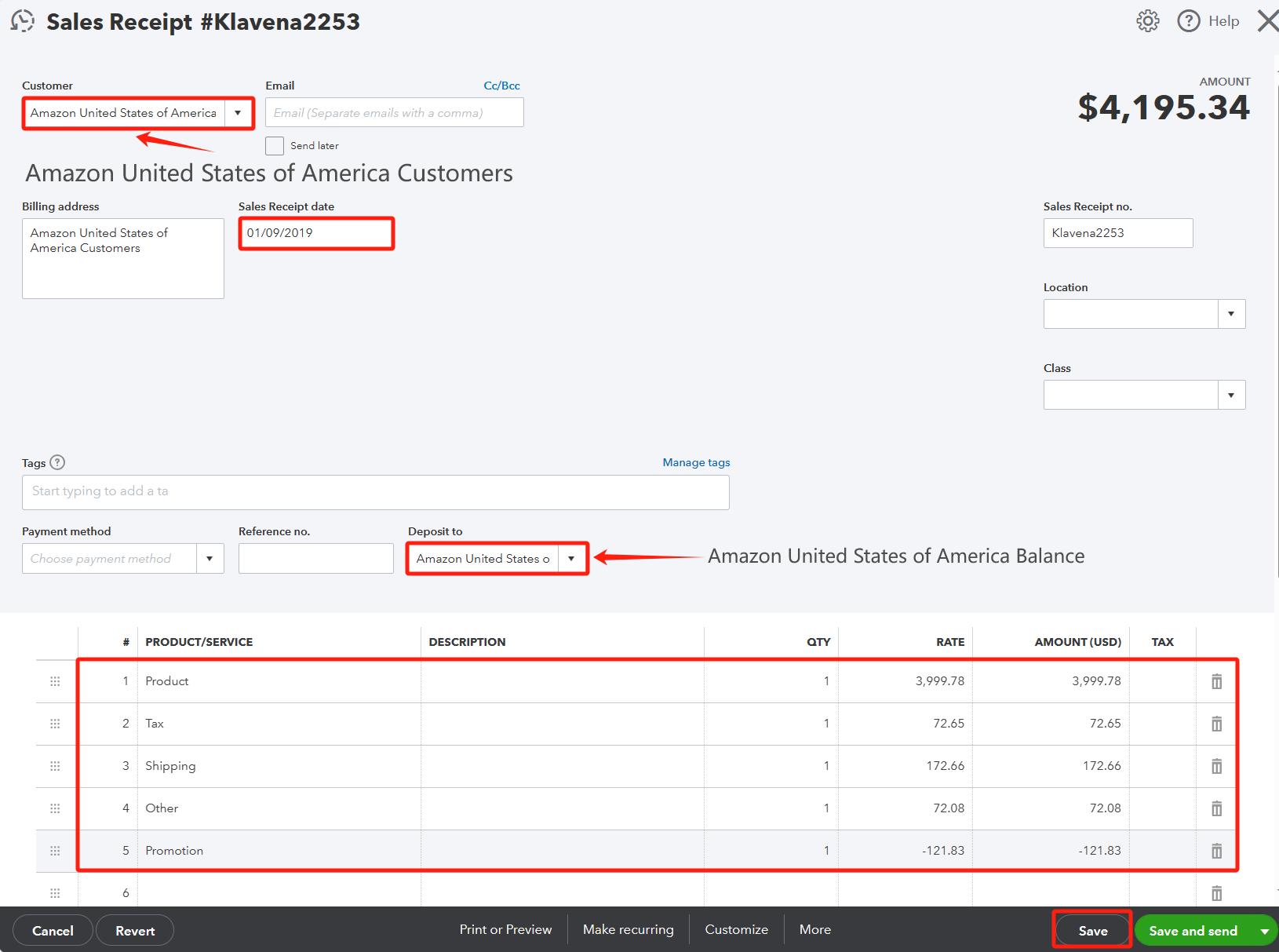Delete the Product line with trash icon

point(1216,681)
